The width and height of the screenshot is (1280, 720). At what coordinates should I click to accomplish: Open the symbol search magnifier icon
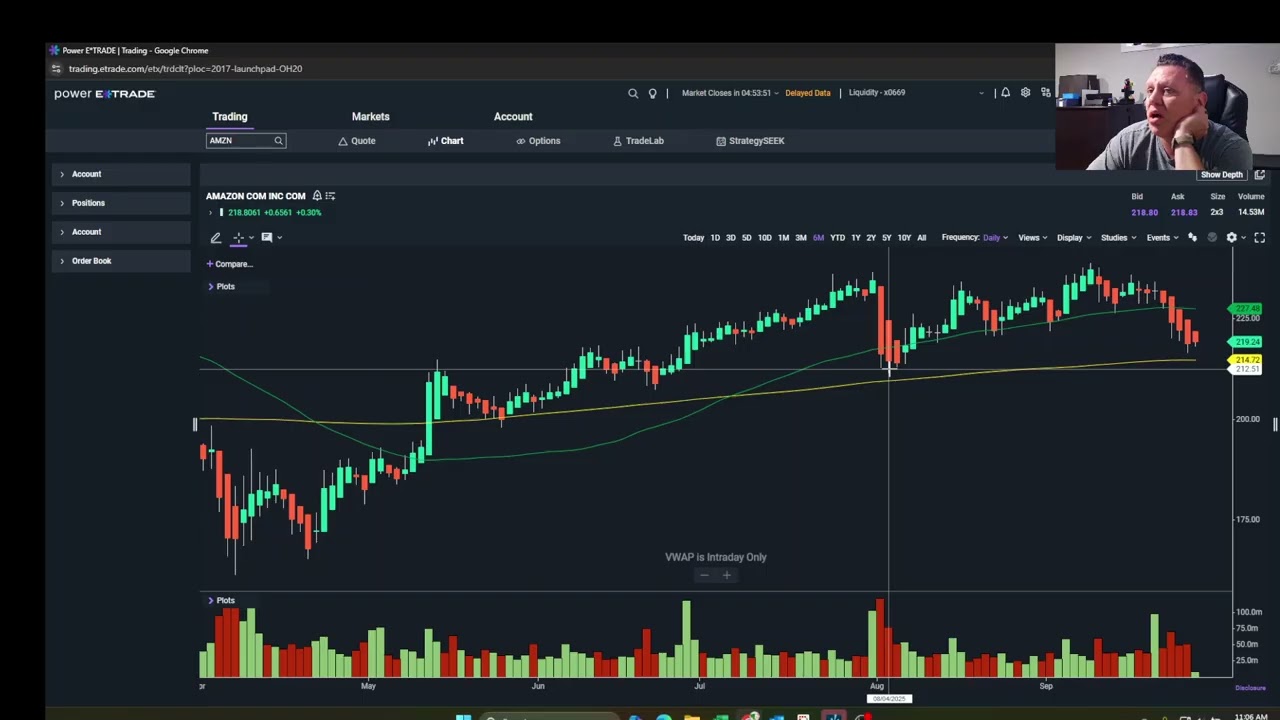(633, 93)
